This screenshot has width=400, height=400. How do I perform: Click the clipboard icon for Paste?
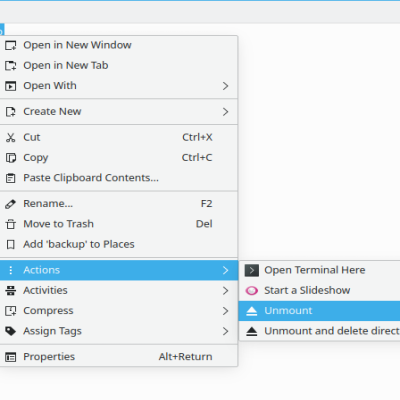click(x=11, y=178)
